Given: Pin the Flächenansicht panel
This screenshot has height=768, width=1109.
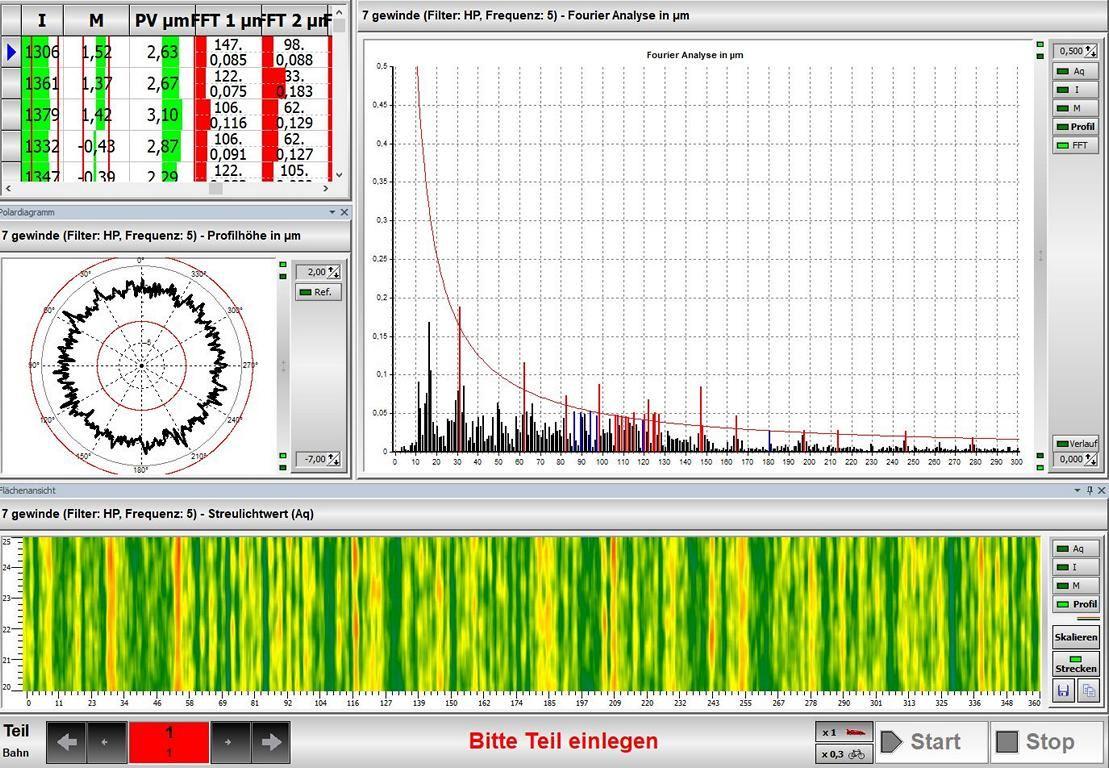Looking at the screenshot, I should pyautogui.click(x=1091, y=490).
